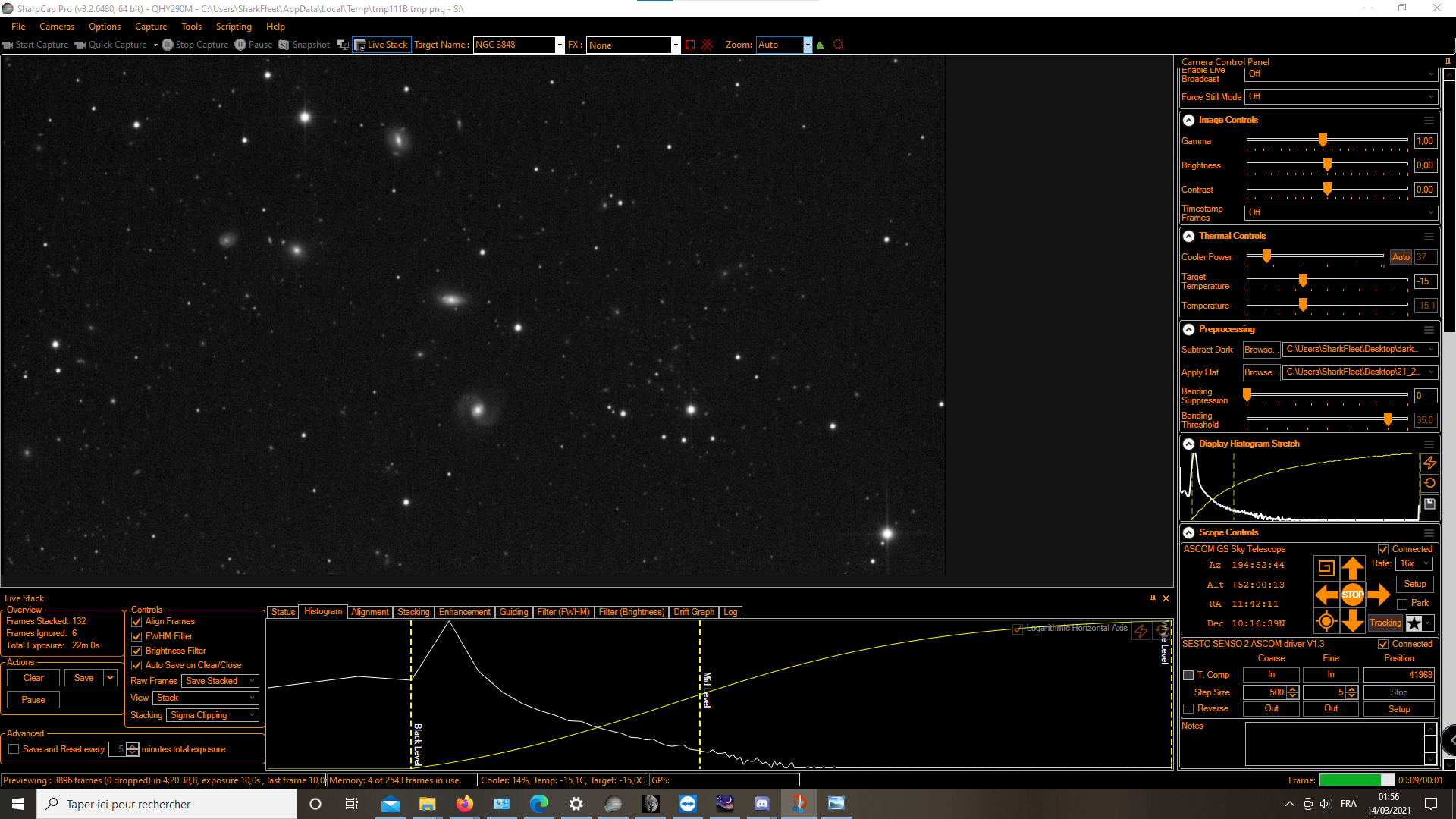Enable the telescope Park checkbox
Screen dimensions: 1456x819
point(1402,604)
